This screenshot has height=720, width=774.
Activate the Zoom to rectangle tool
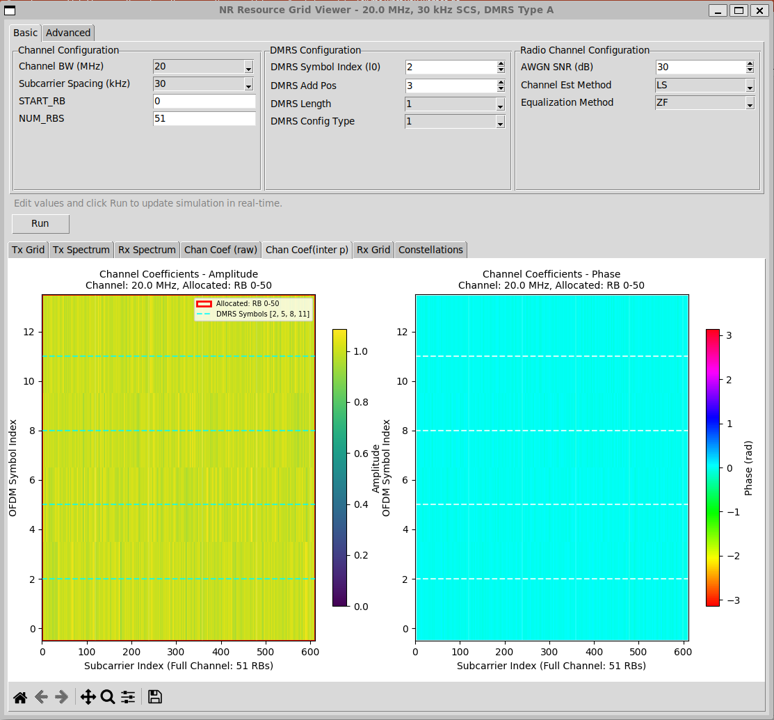108,697
